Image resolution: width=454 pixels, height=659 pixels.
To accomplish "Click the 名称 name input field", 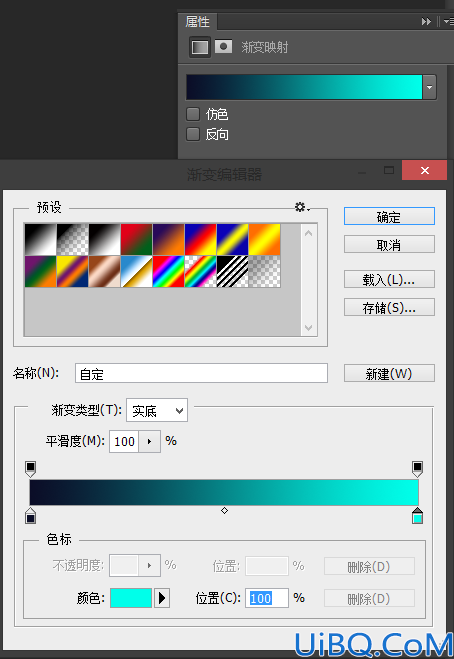I will [201, 373].
